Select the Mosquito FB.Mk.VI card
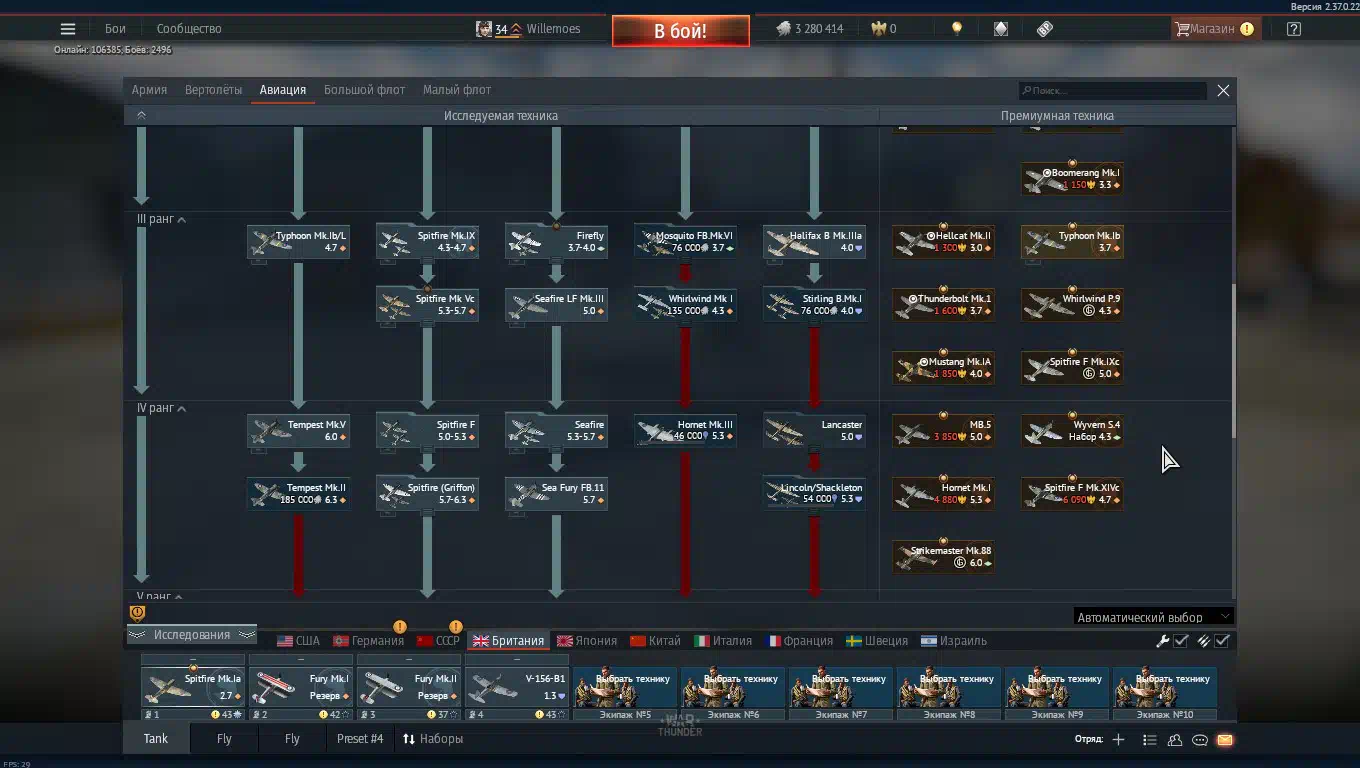 click(685, 242)
